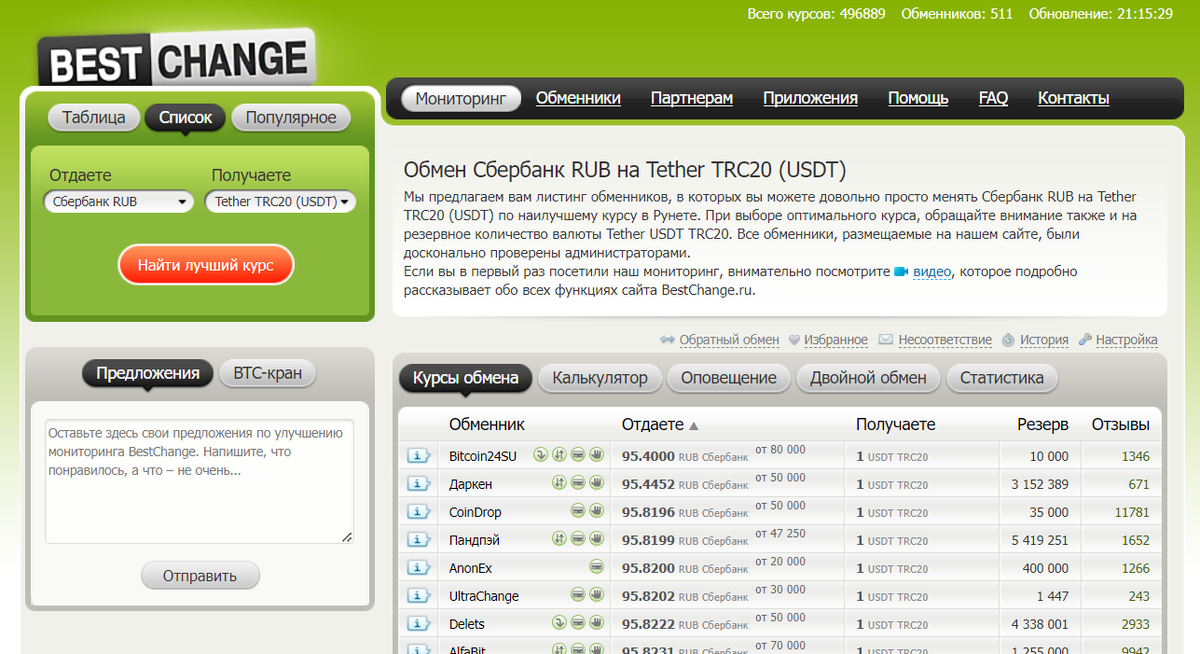This screenshot has height=654, width=1200.
Task: Switch to the Таблица view tab
Action: click(94, 118)
